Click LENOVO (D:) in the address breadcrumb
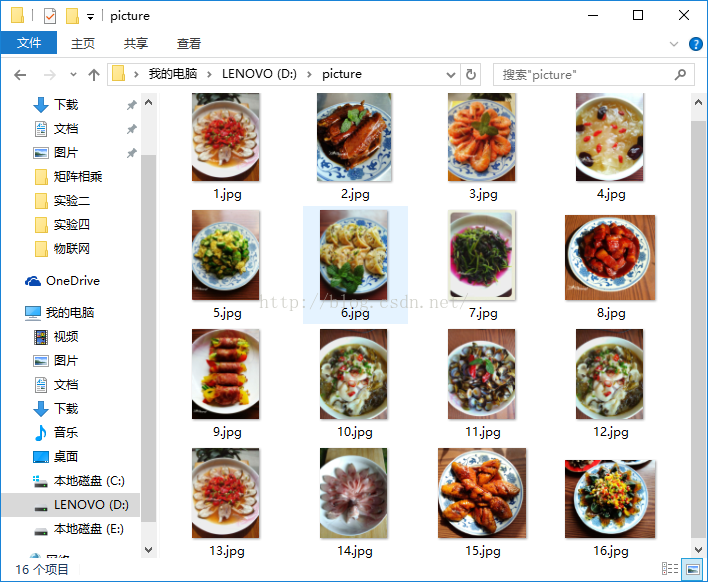This screenshot has height=582, width=708. [259, 74]
